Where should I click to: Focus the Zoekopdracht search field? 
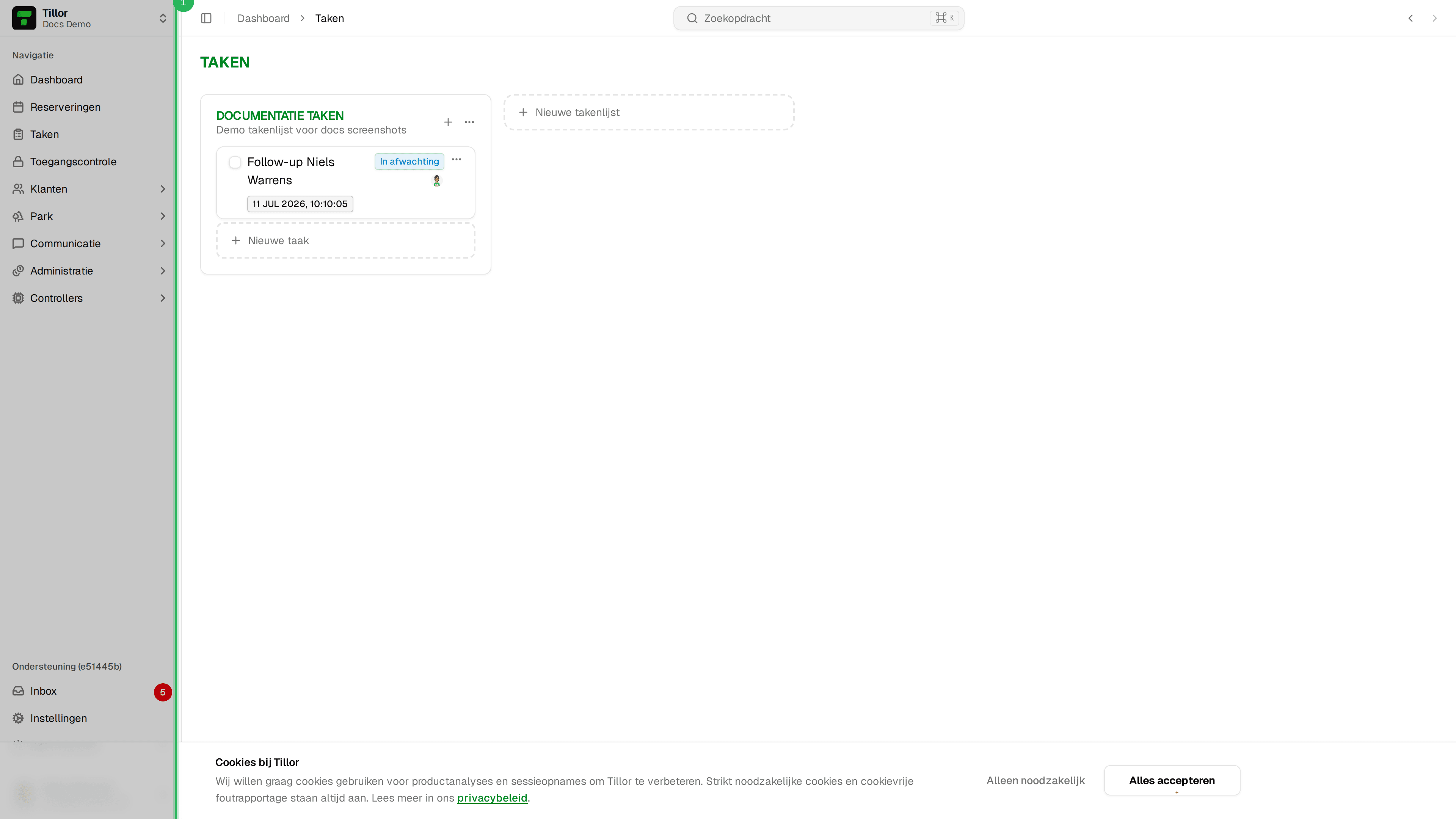click(x=819, y=18)
